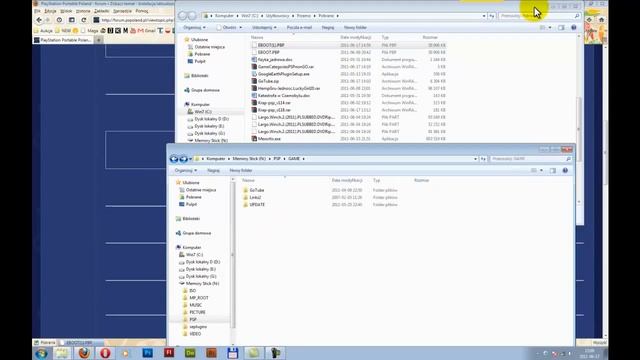Open MUSIC folder in navigation tree
This screenshot has width=640, height=360.
196,305
